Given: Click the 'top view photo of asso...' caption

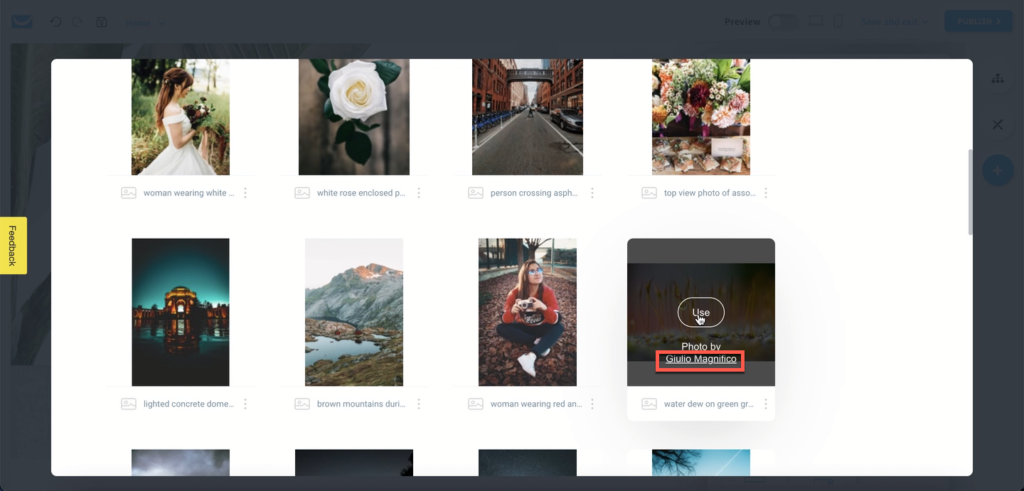Looking at the screenshot, I should [x=709, y=193].
